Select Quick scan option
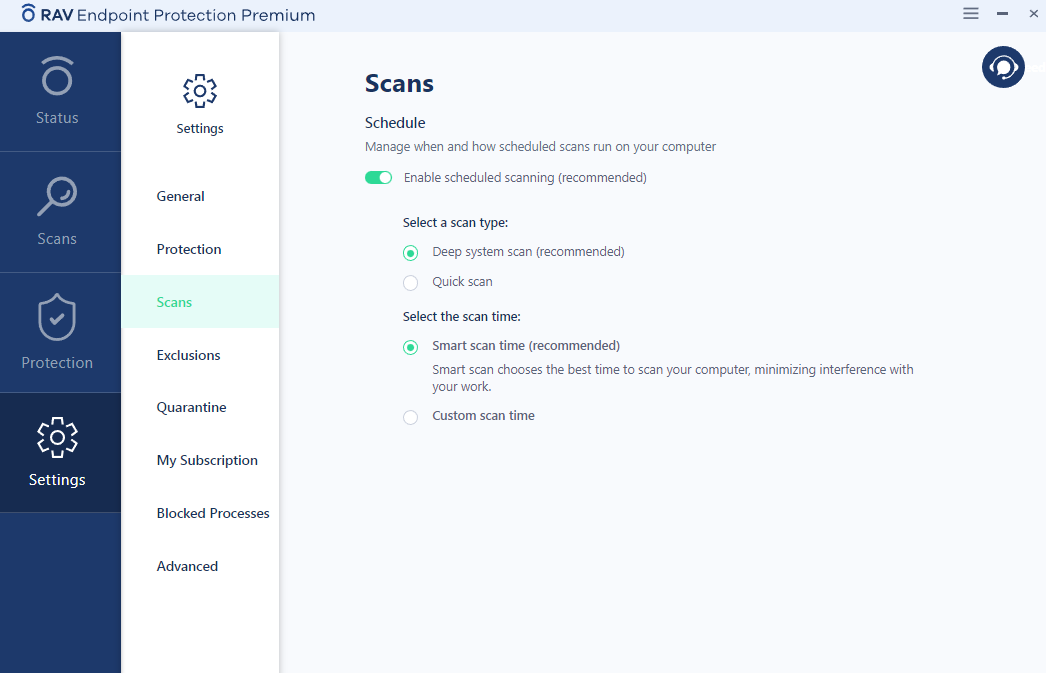This screenshot has width=1046, height=673. point(410,283)
